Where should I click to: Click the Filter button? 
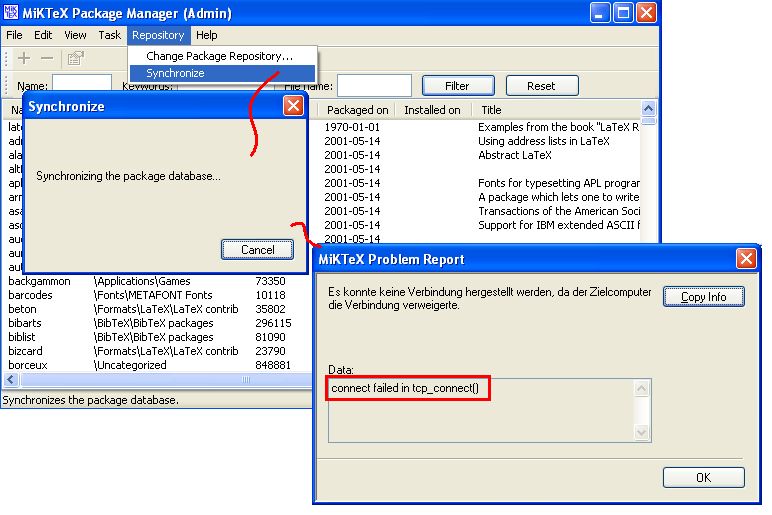[x=458, y=86]
